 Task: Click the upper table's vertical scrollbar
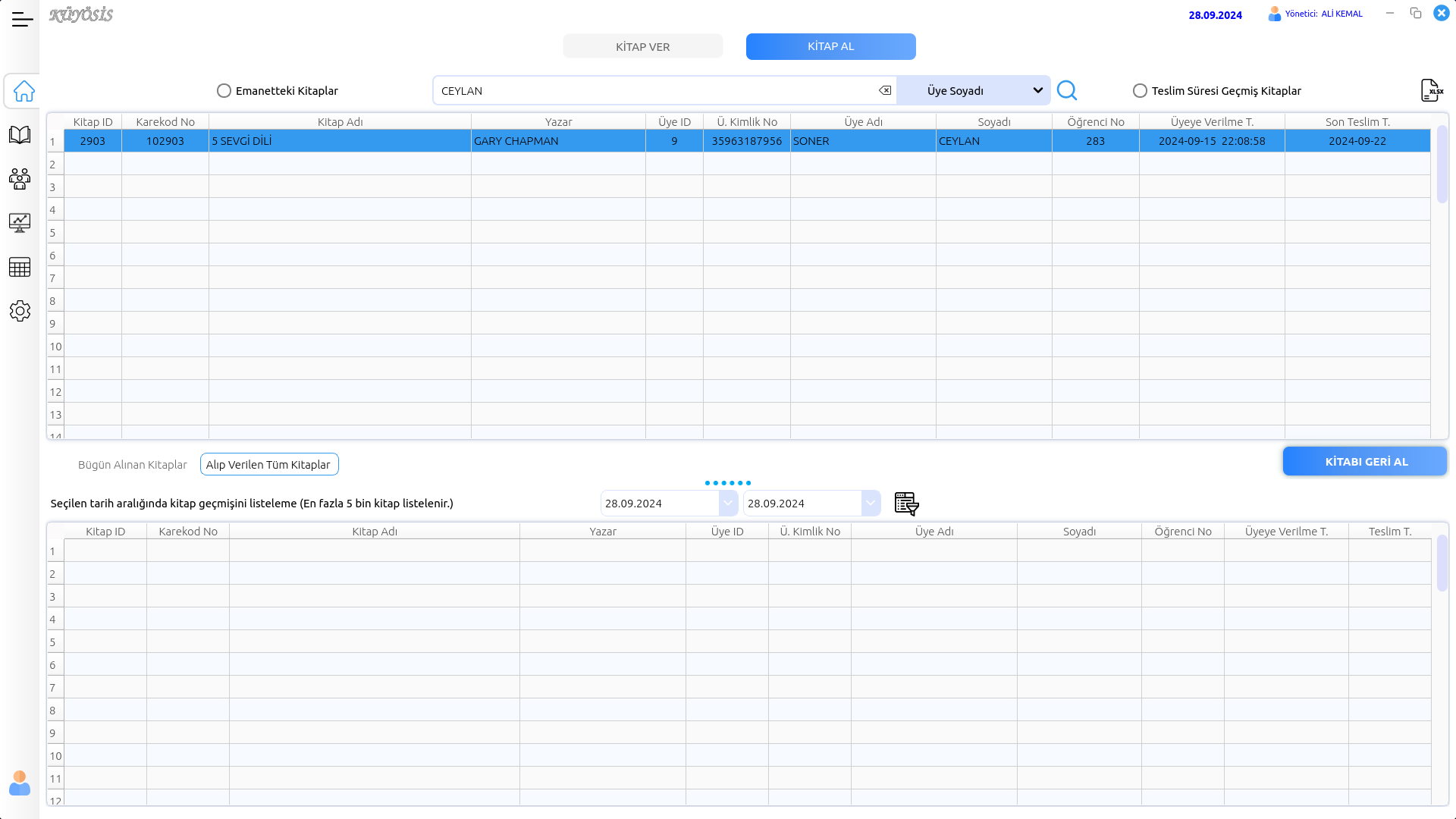(1442, 165)
